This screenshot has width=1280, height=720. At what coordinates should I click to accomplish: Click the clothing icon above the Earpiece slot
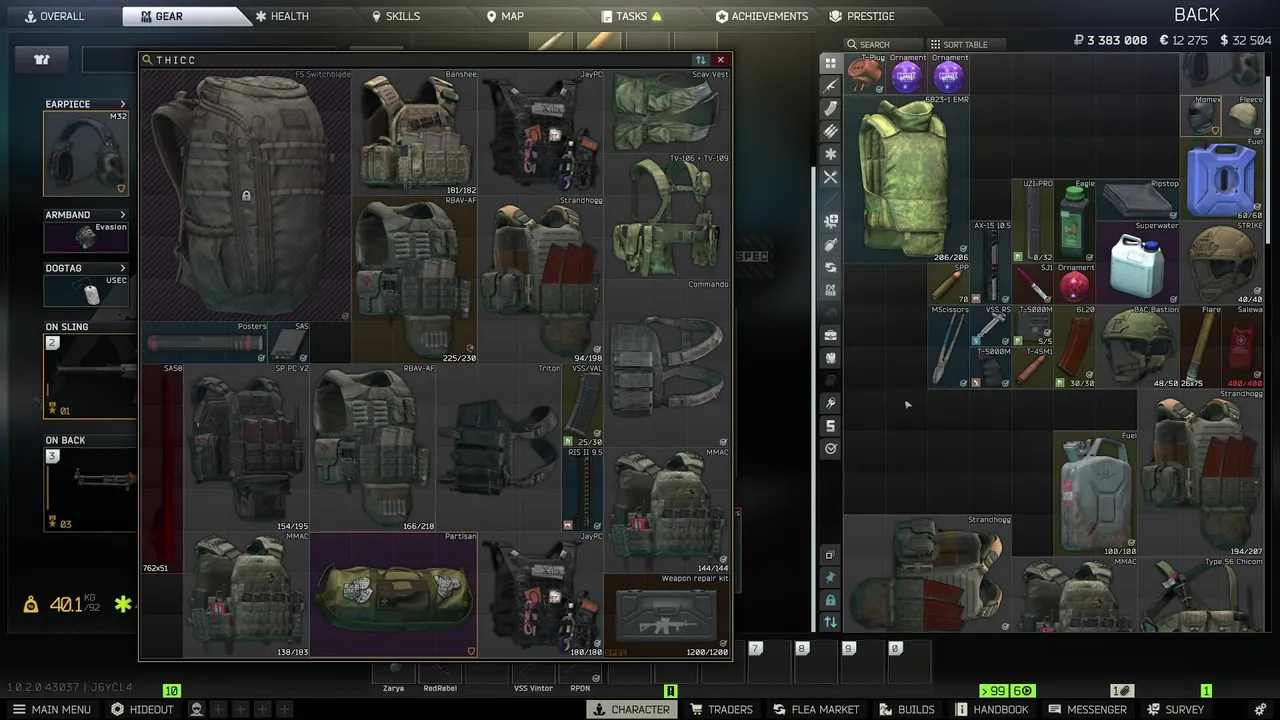[x=42, y=60]
